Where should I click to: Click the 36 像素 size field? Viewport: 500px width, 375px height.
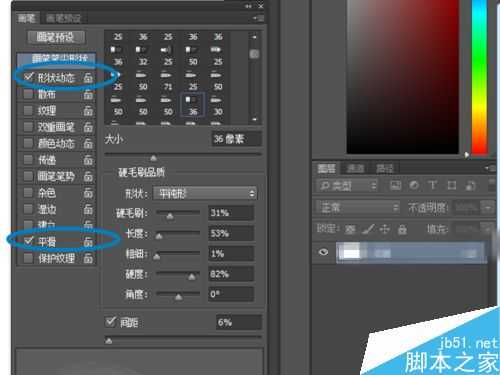[236, 139]
